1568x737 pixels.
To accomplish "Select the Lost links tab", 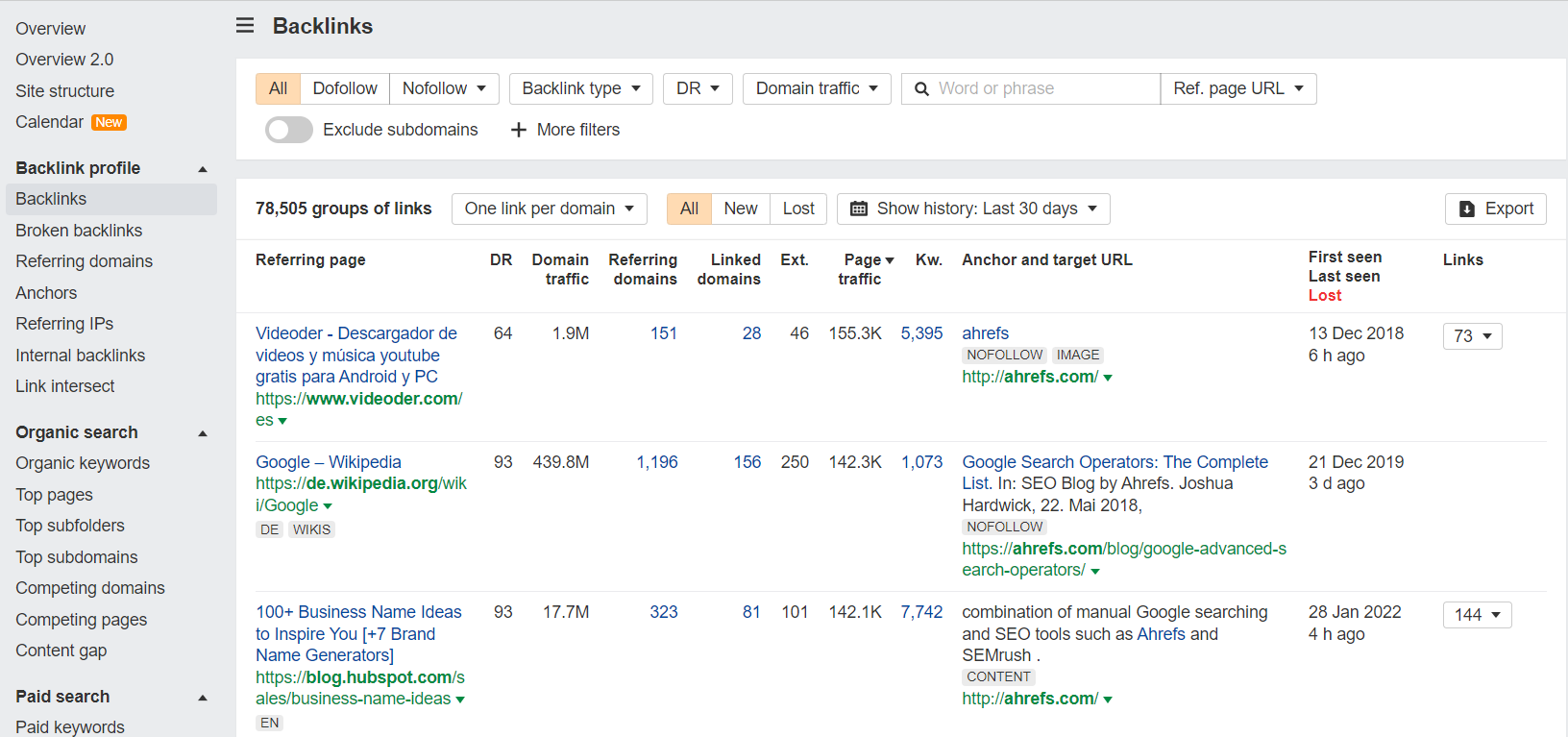I will [798, 209].
